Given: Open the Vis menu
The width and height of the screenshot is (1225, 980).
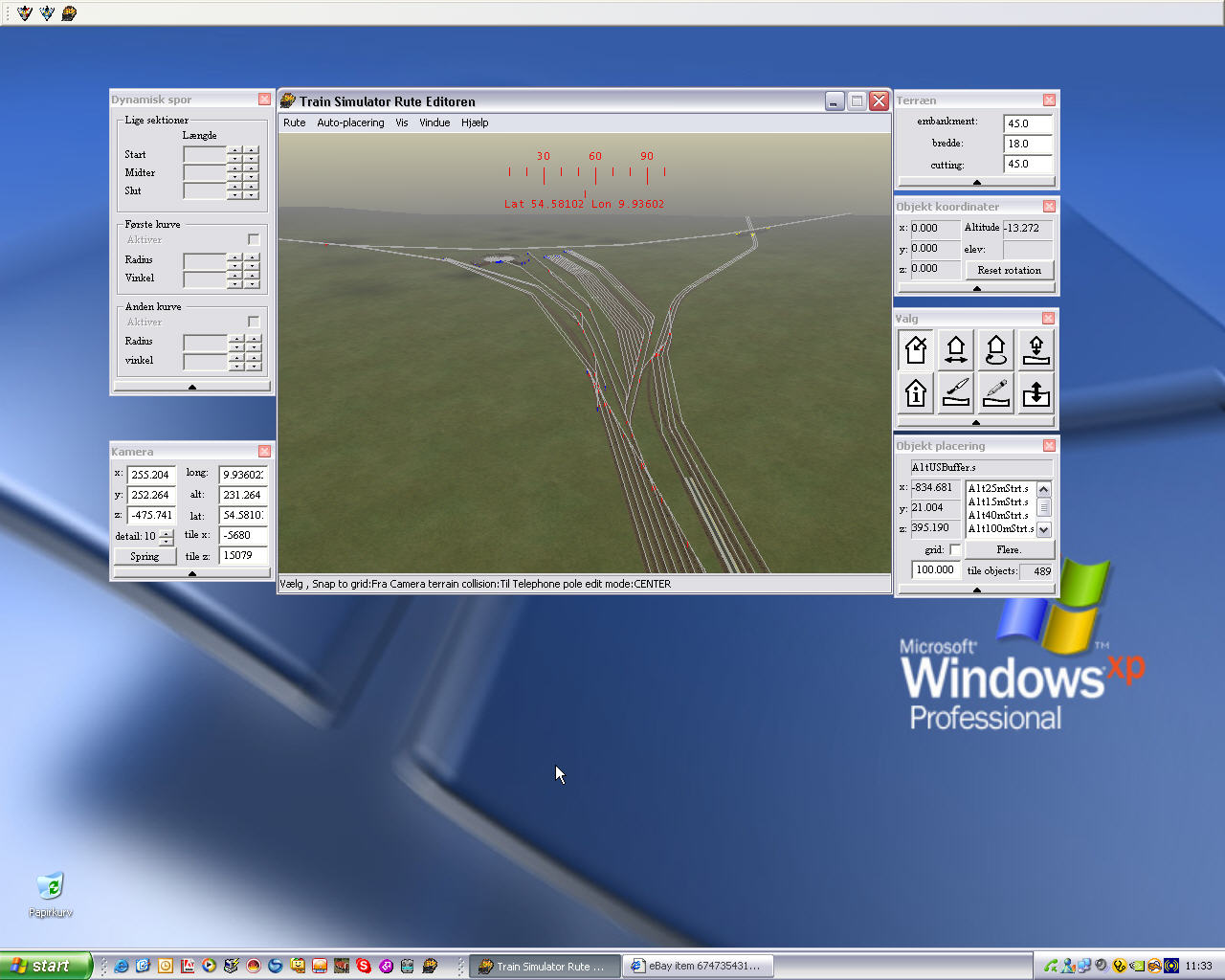Looking at the screenshot, I should (402, 122).
